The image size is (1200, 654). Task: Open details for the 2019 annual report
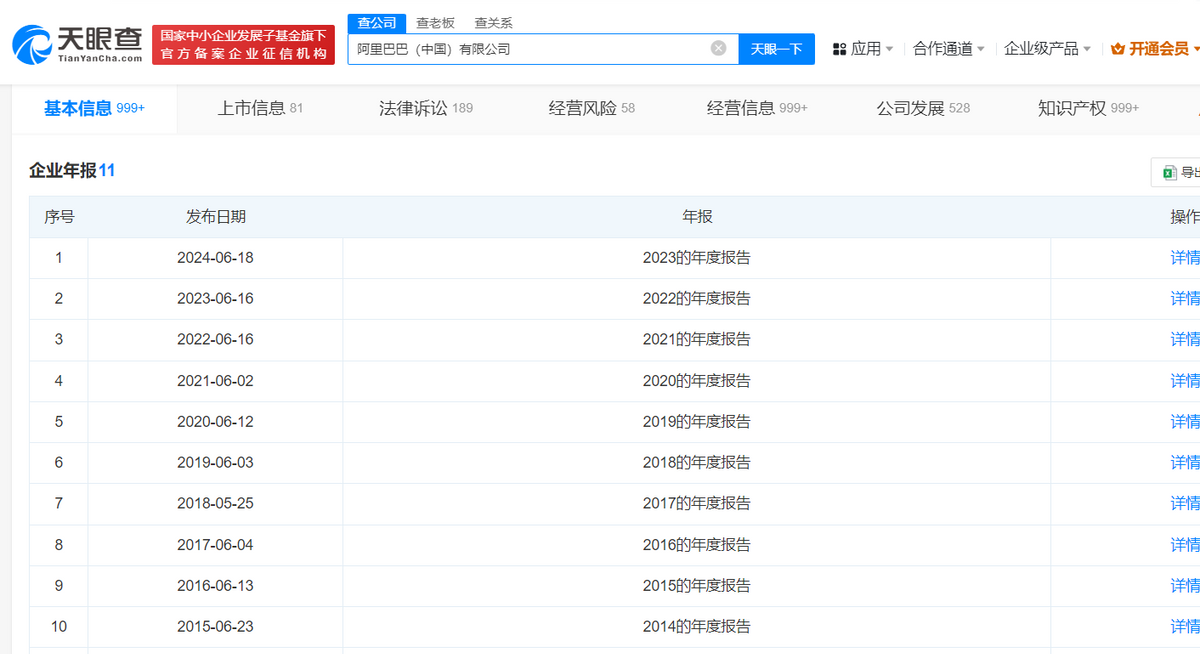(1184, 422)
